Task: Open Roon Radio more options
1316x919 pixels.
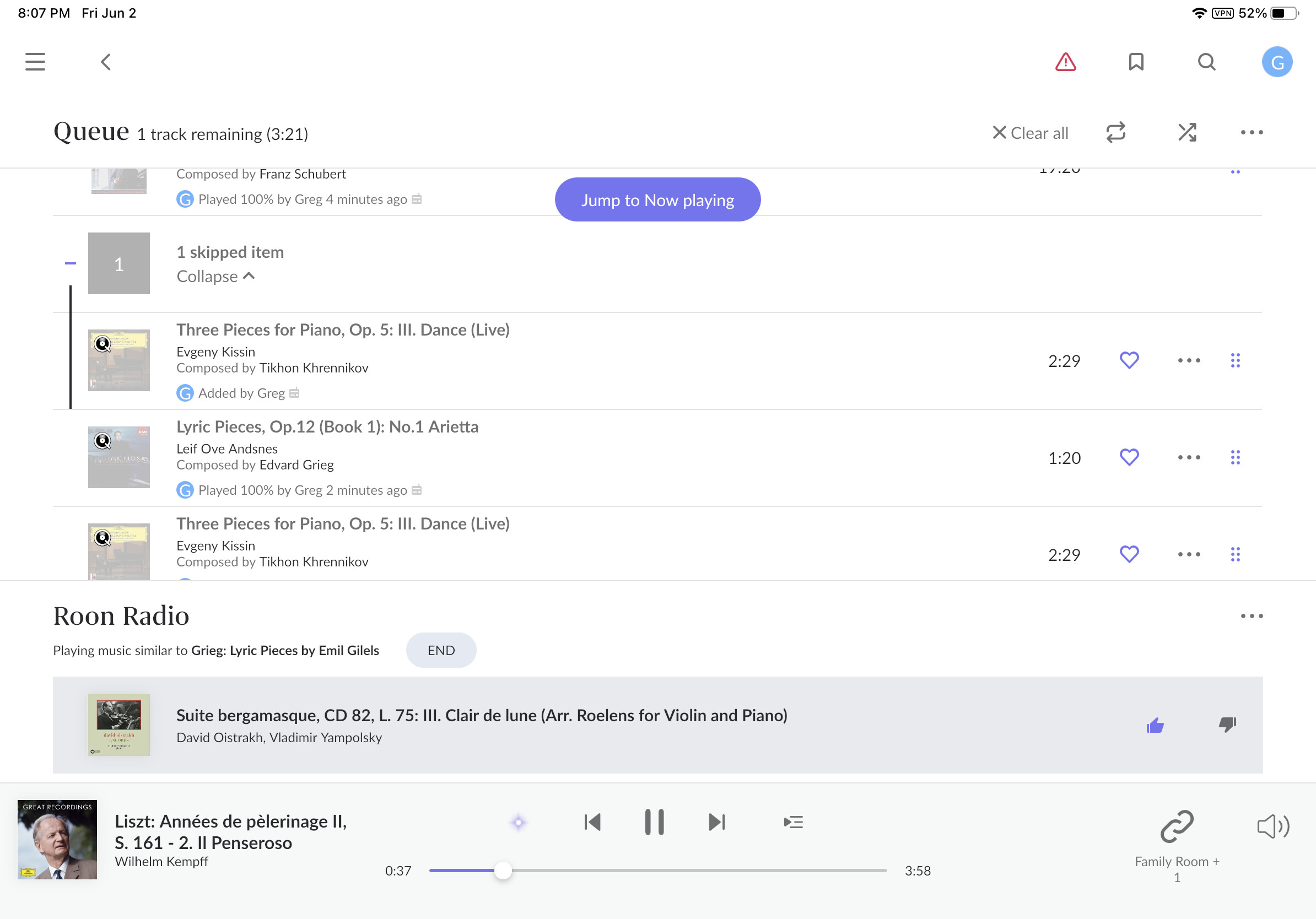Action: click(1252, 616)
